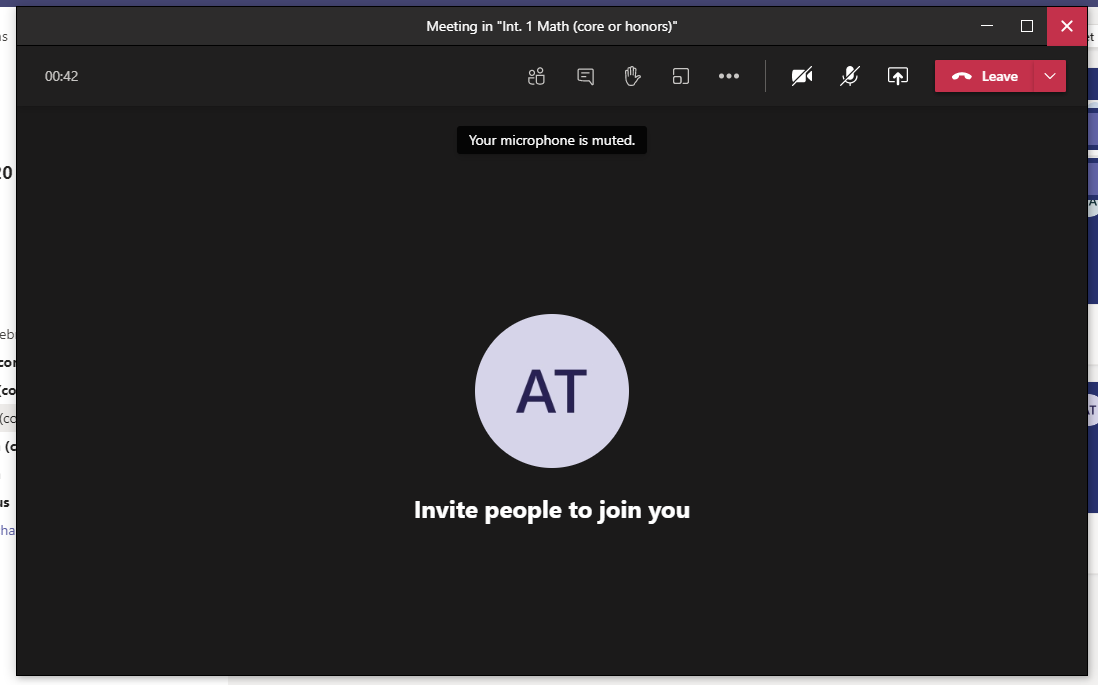Dismiss the microphone muted notification
1098x685 pixels.
[552, 141]
